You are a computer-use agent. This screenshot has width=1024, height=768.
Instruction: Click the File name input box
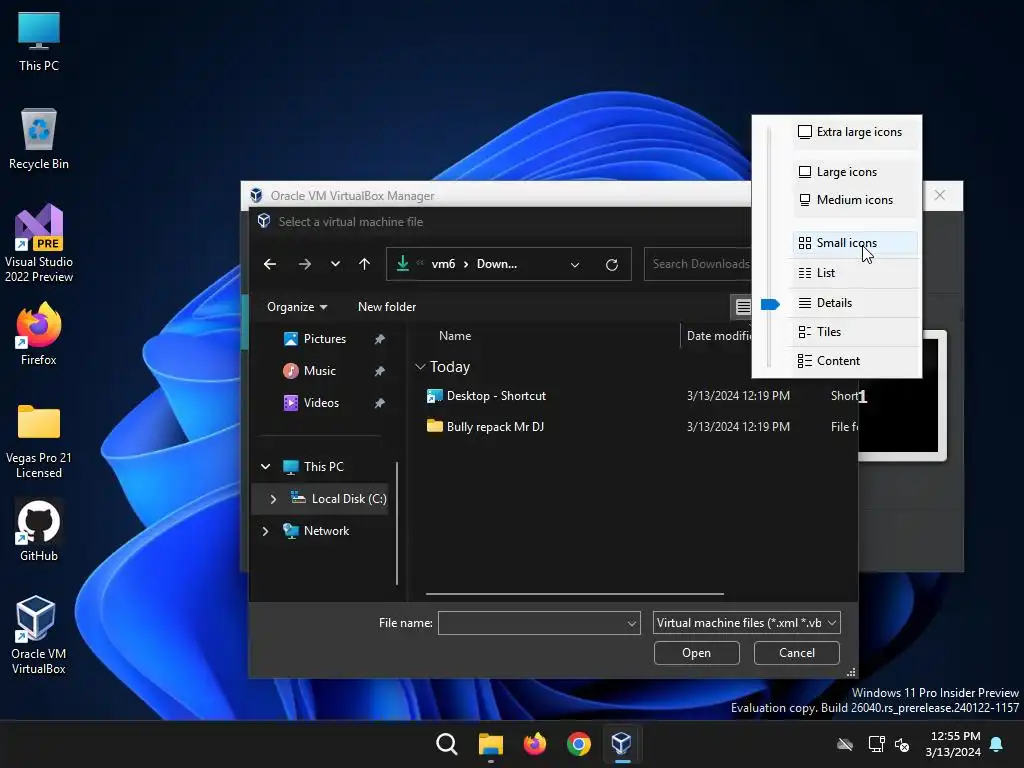pyautogui.click(x=539, y=623)
